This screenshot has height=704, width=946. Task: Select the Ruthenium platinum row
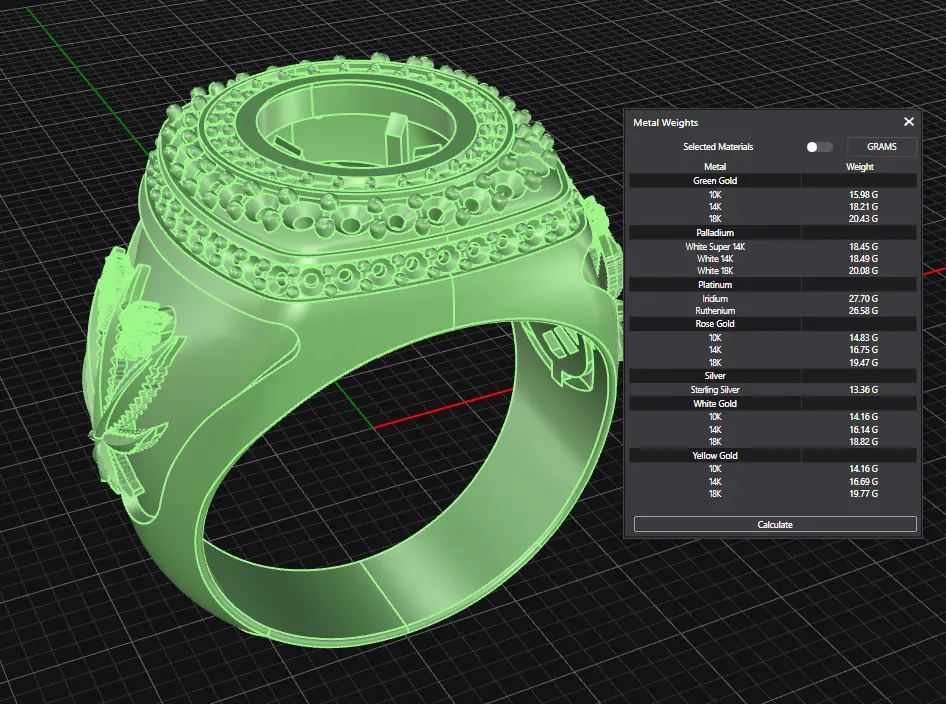coord(715,311)
